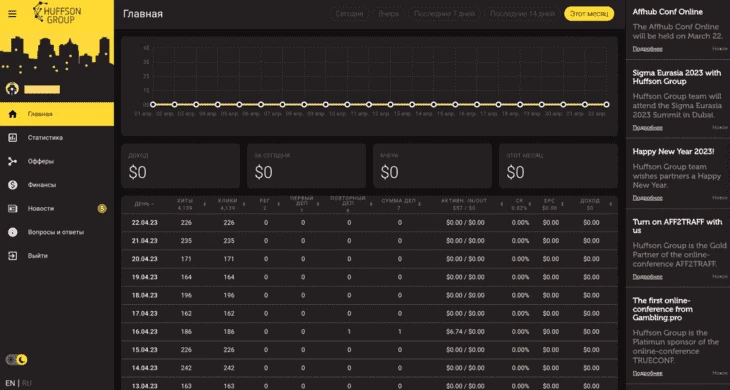Click the Доход $0 summary card
Screen dimensions: 730x390
[181, 166]
